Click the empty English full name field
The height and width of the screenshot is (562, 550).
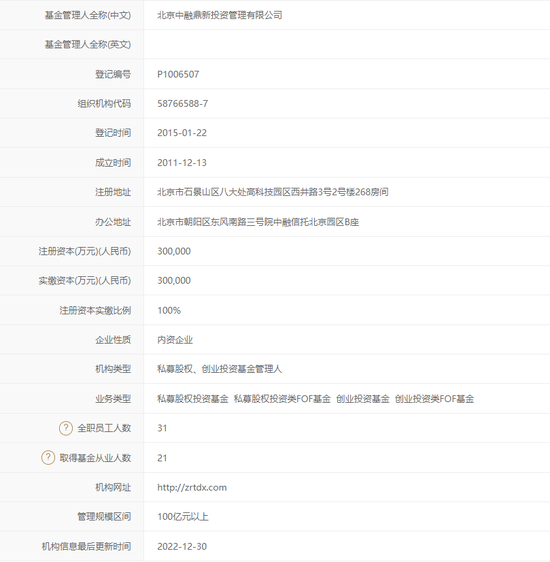click(x=346, y=44)
